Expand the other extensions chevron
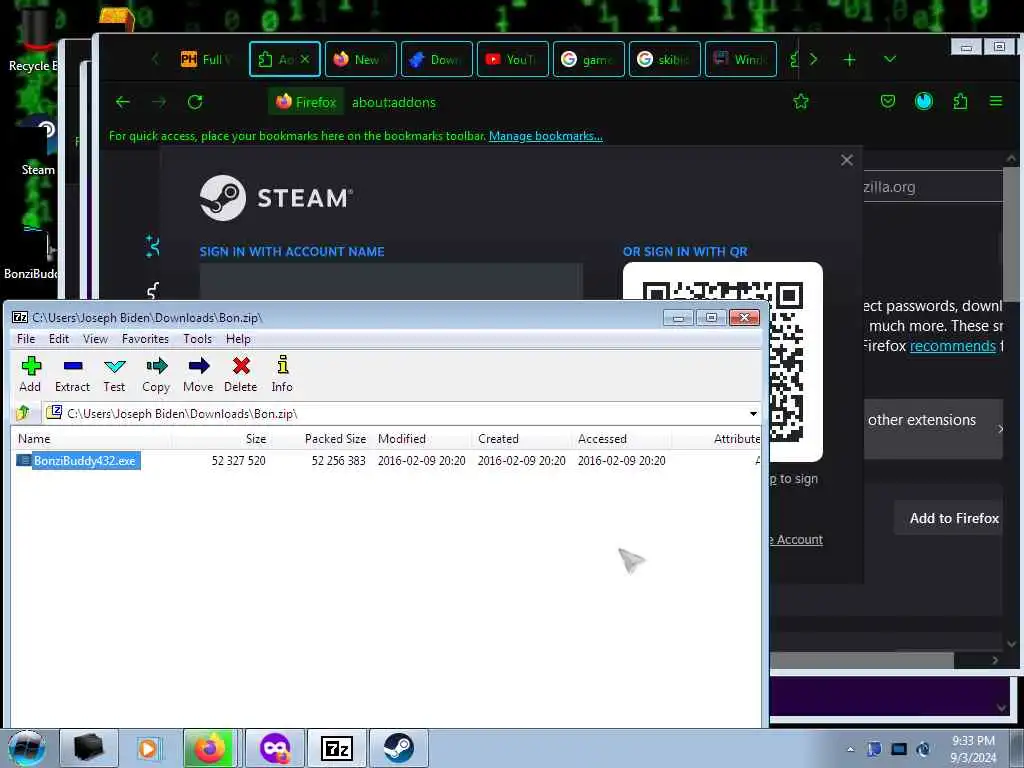The image size is (1024, 768). coord(999,429)
